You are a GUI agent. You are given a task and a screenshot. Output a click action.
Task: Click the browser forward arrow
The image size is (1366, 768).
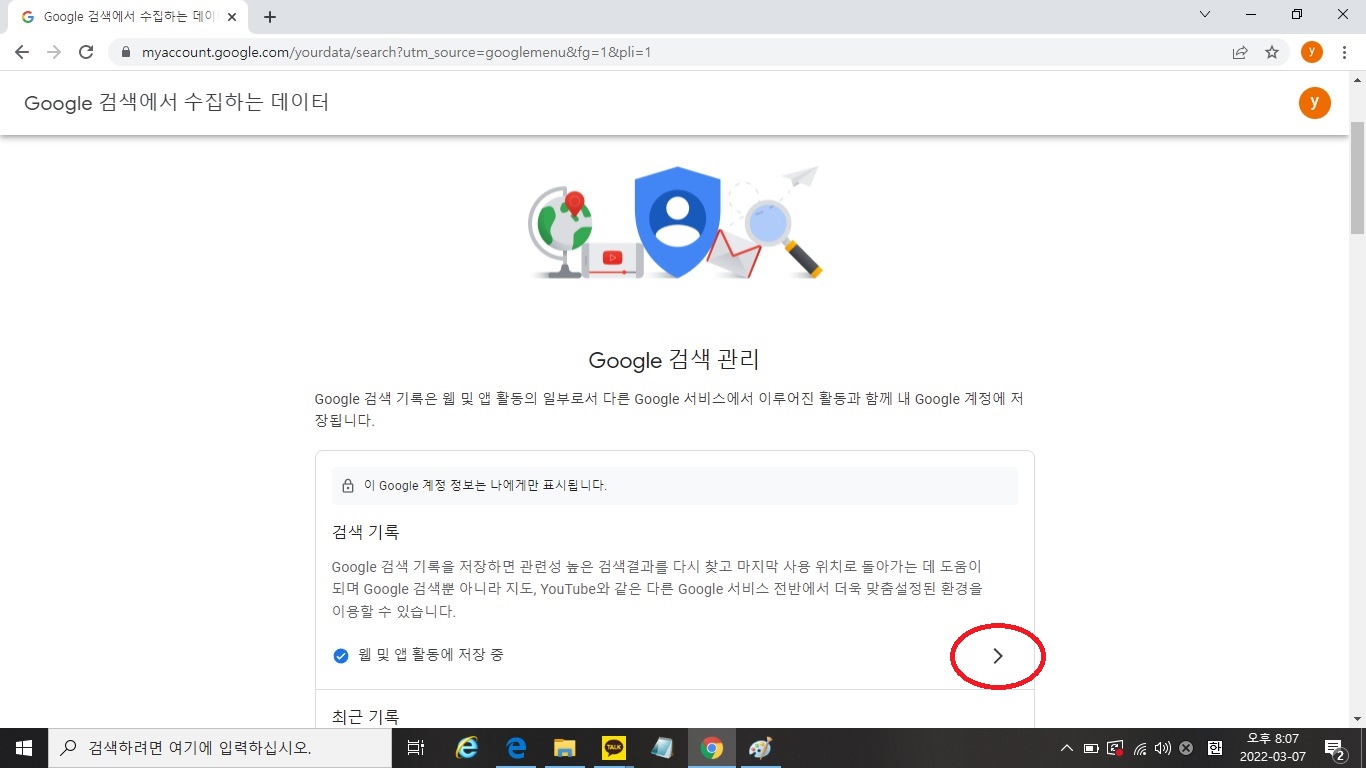54,52
